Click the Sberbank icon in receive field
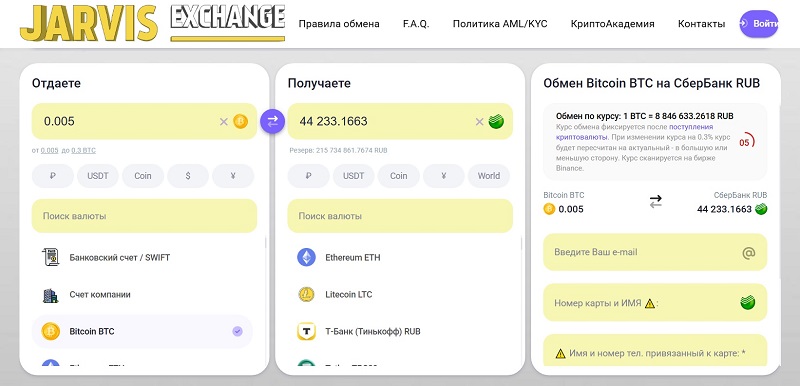 click(x=496, y=121)
